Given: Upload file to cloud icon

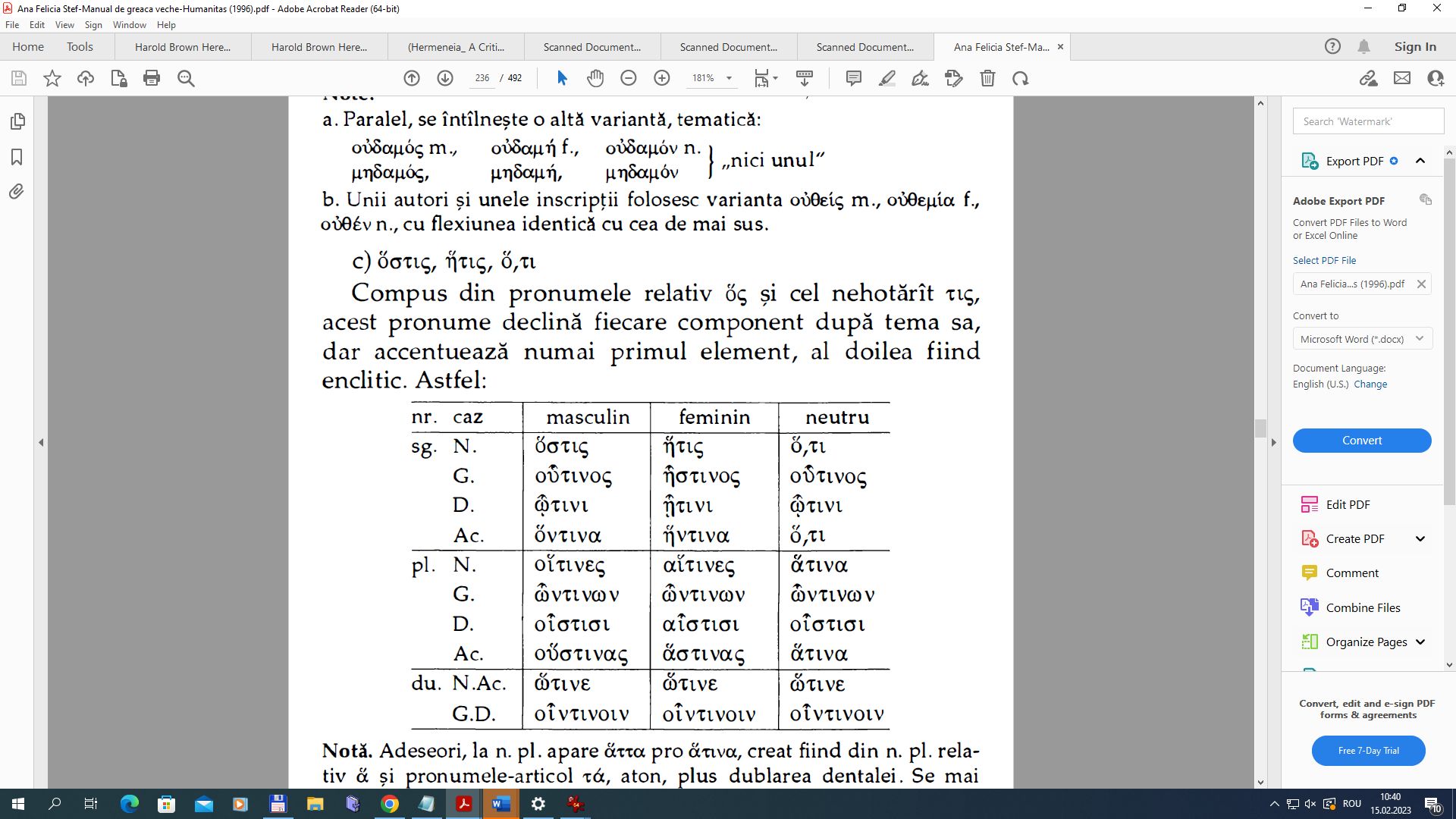Looking at the screenshot, I should click(x=86, y=78).
